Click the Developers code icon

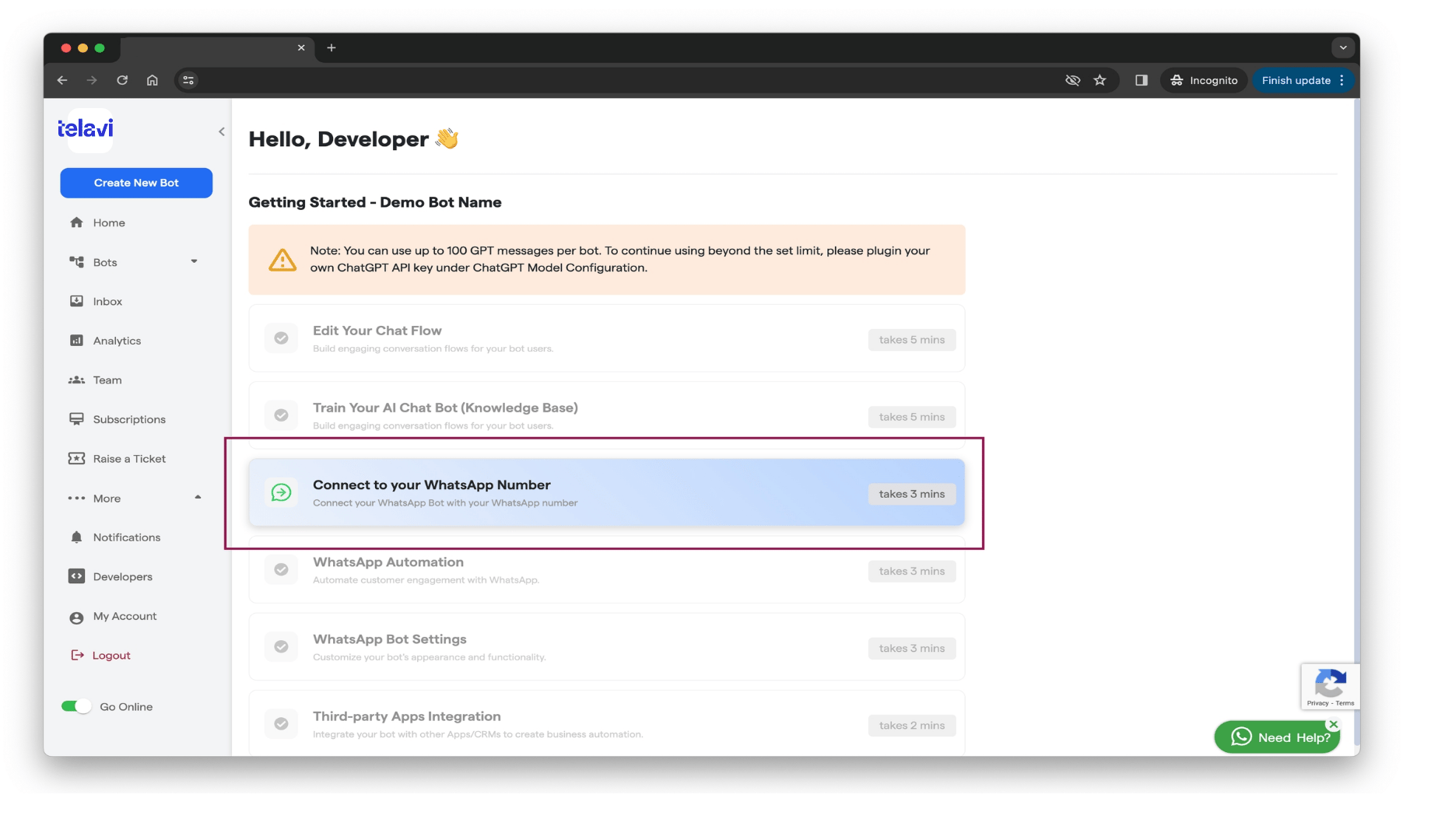(76, 576)
